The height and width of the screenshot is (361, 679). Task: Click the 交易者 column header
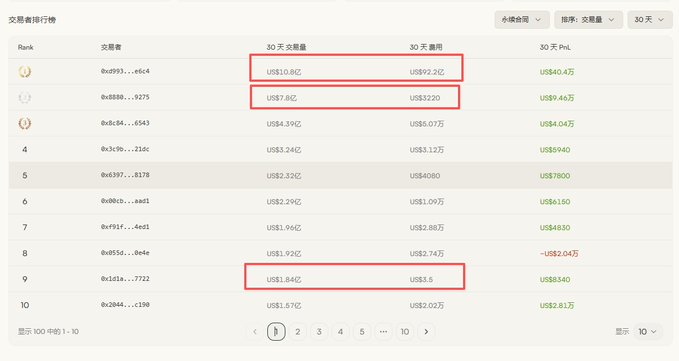111,47
